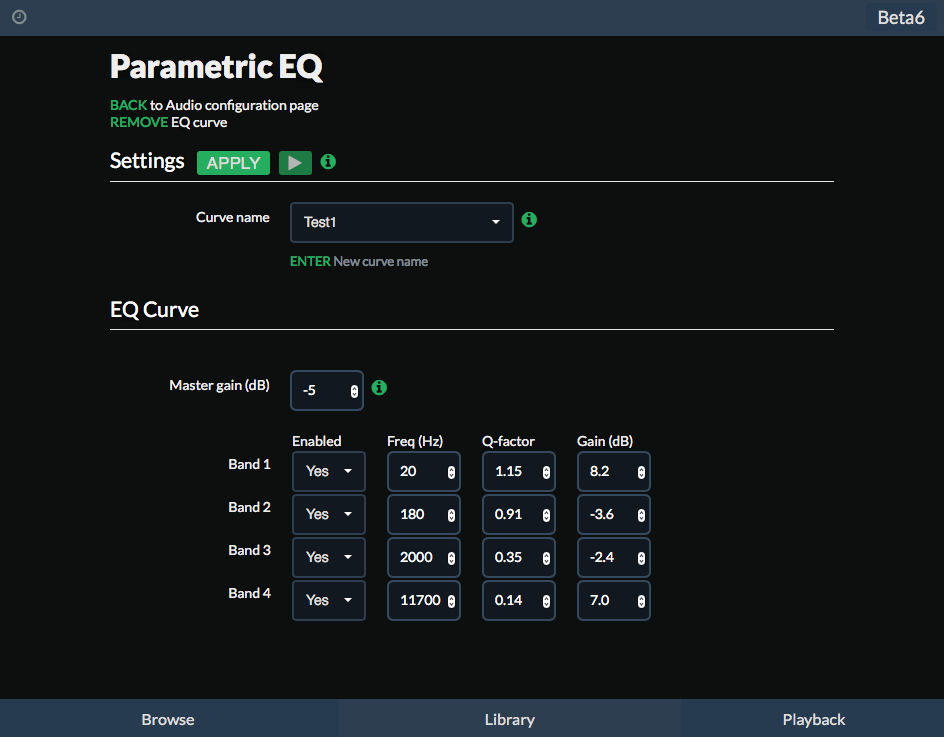
Task: Switch to the Playback tab
Action: pyautogui.click(x=813, y=719)
